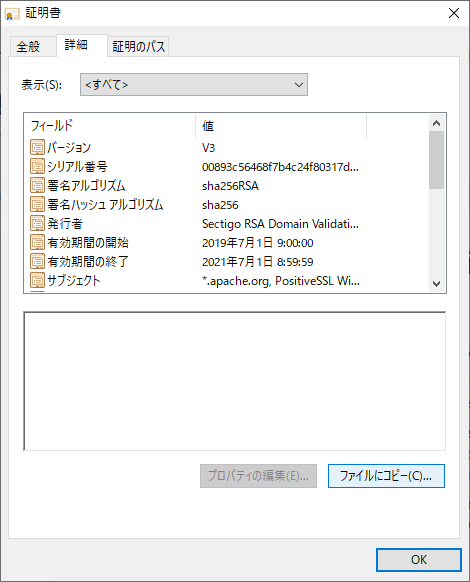
Task: Click the バージョン field icon
Action: (37, 147)
